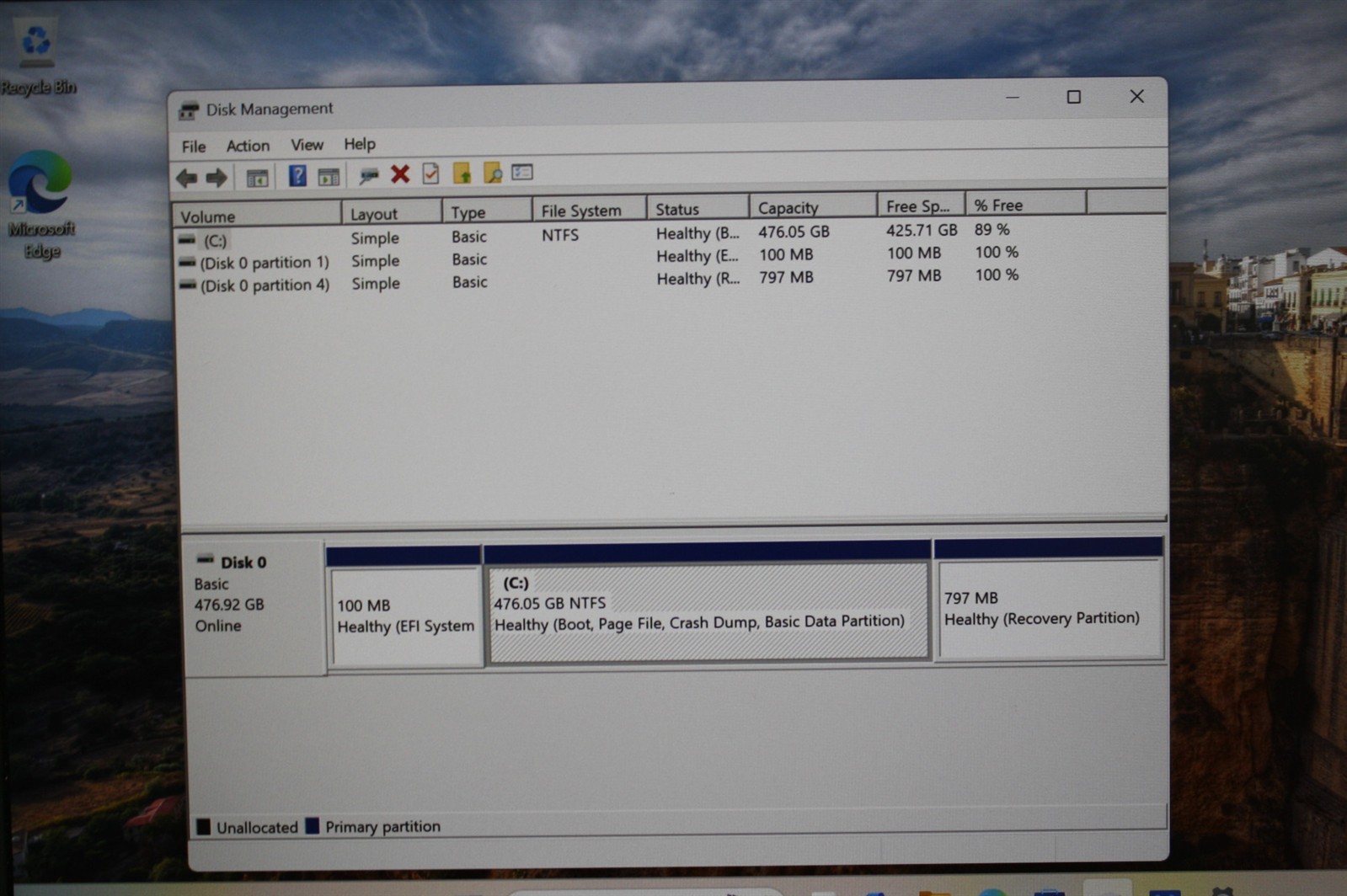
Task: Click the folder with magnifier icon
Action: coord(493,173)
